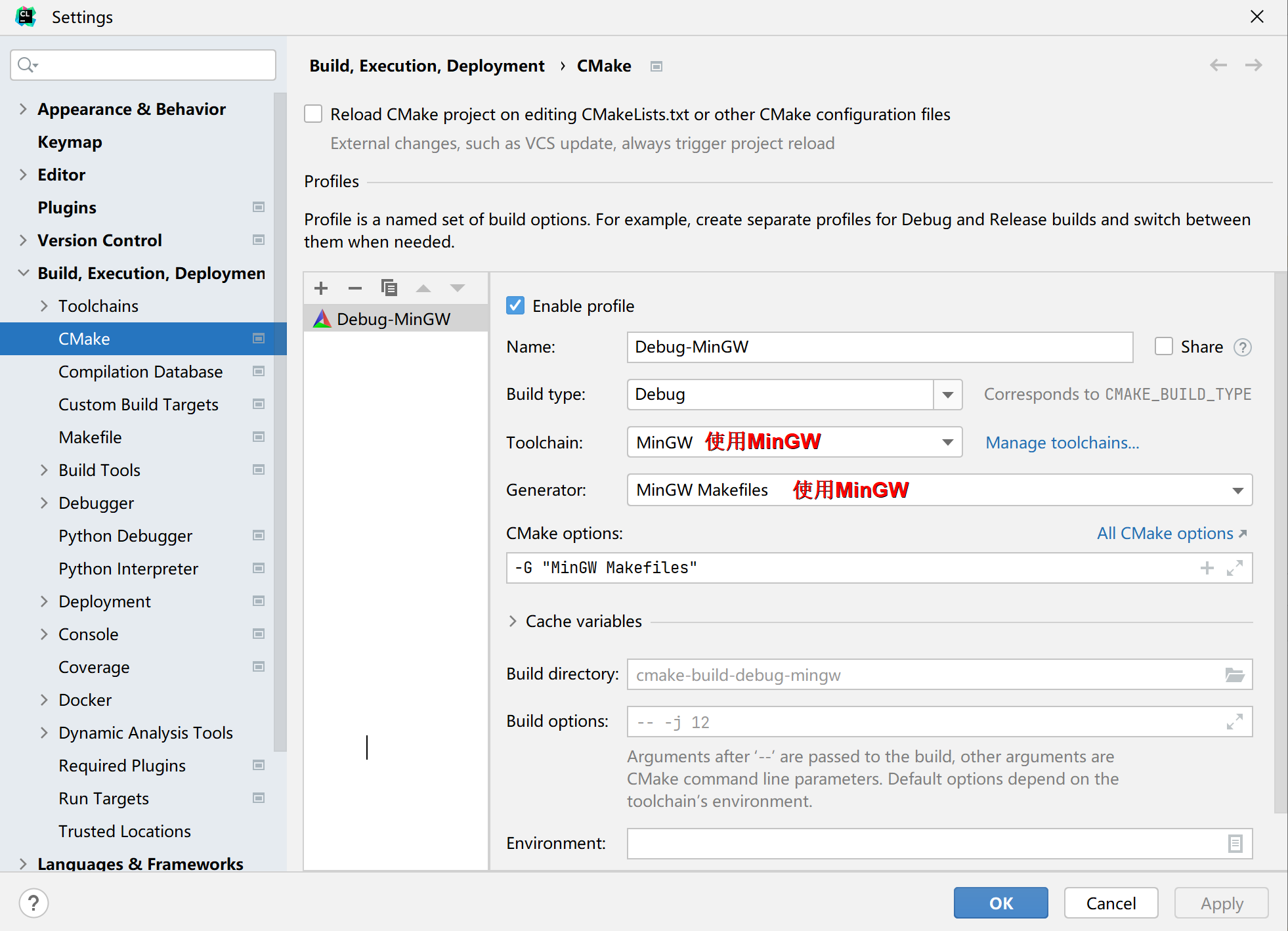This screenshot has height=931, width=1288.
Task: Click the Build directory browse folder icon
Action: [x=1235, y=675]
